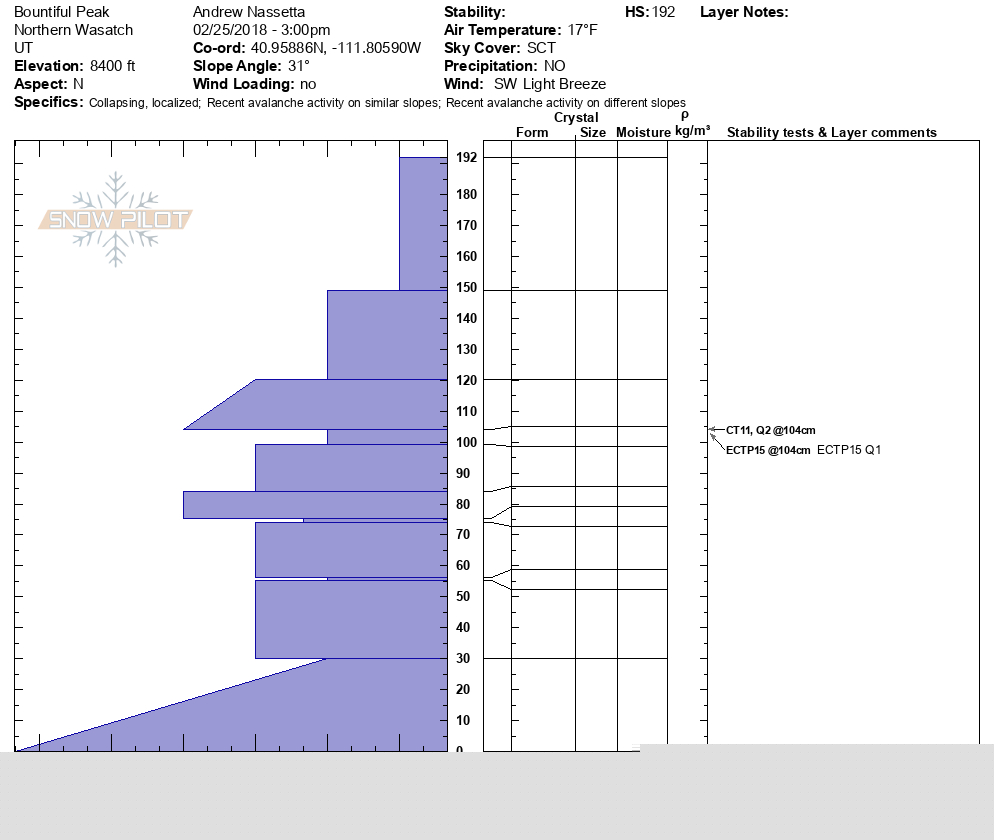Click the Moisture column header

click(x=643, y=132)
